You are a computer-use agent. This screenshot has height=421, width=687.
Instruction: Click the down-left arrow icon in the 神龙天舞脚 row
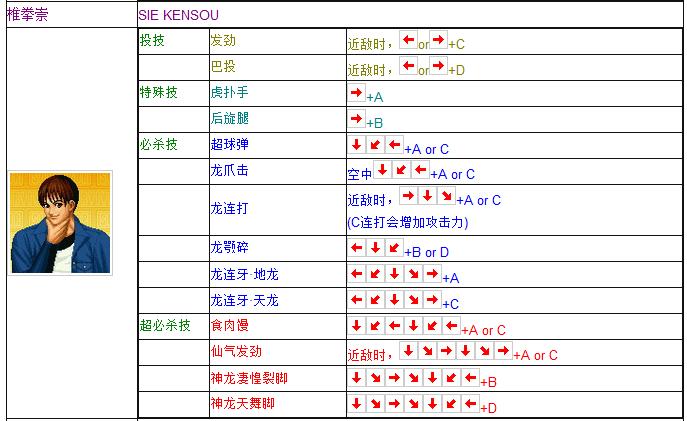coord(451,403)
